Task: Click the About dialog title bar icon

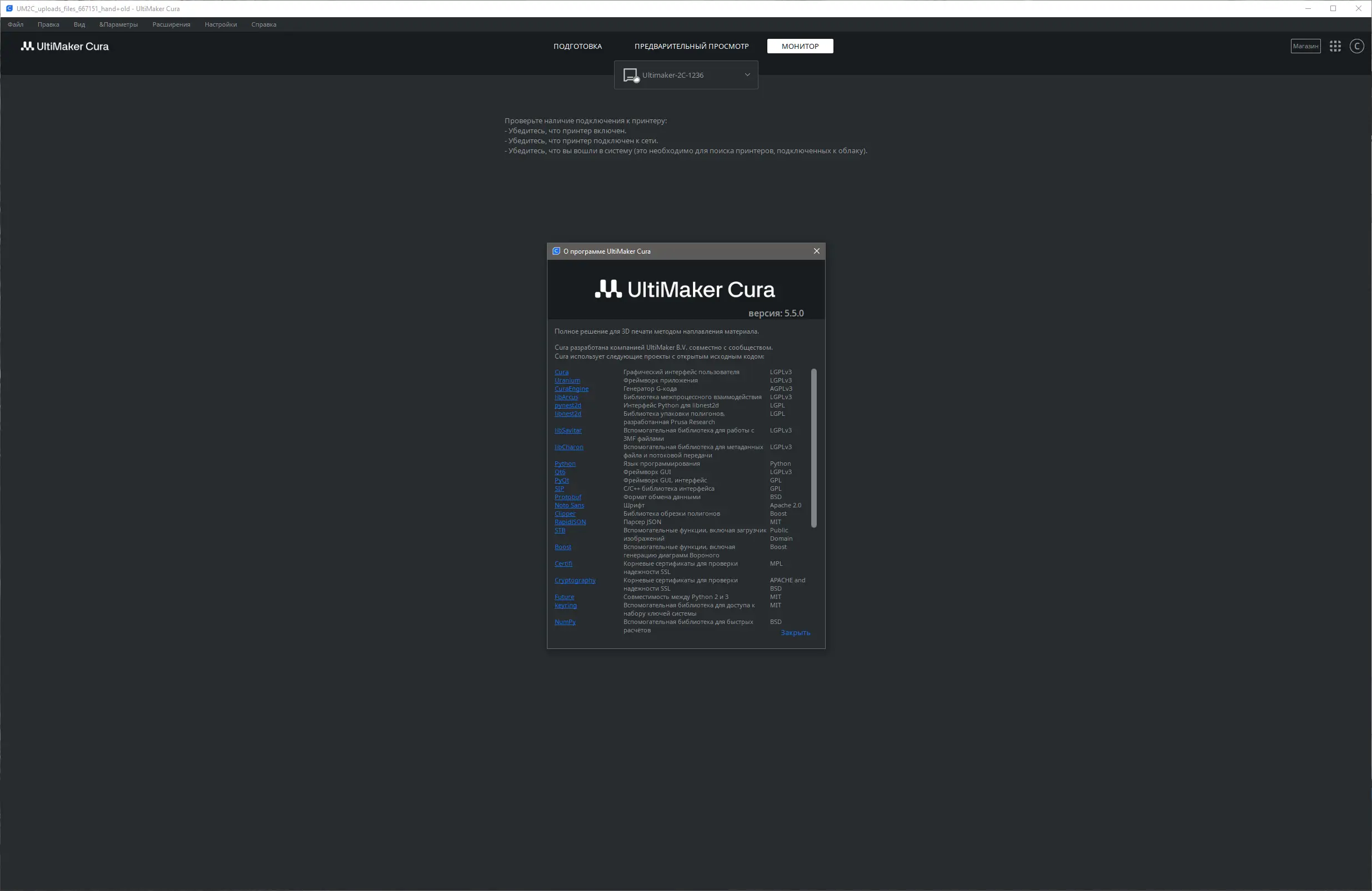Action: click(x=556, y=251)
